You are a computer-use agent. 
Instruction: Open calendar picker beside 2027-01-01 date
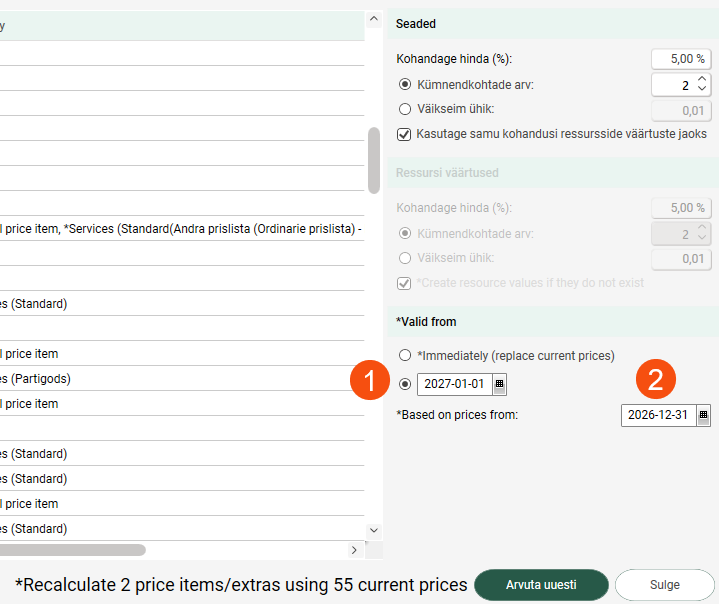(x=499, y=384)
